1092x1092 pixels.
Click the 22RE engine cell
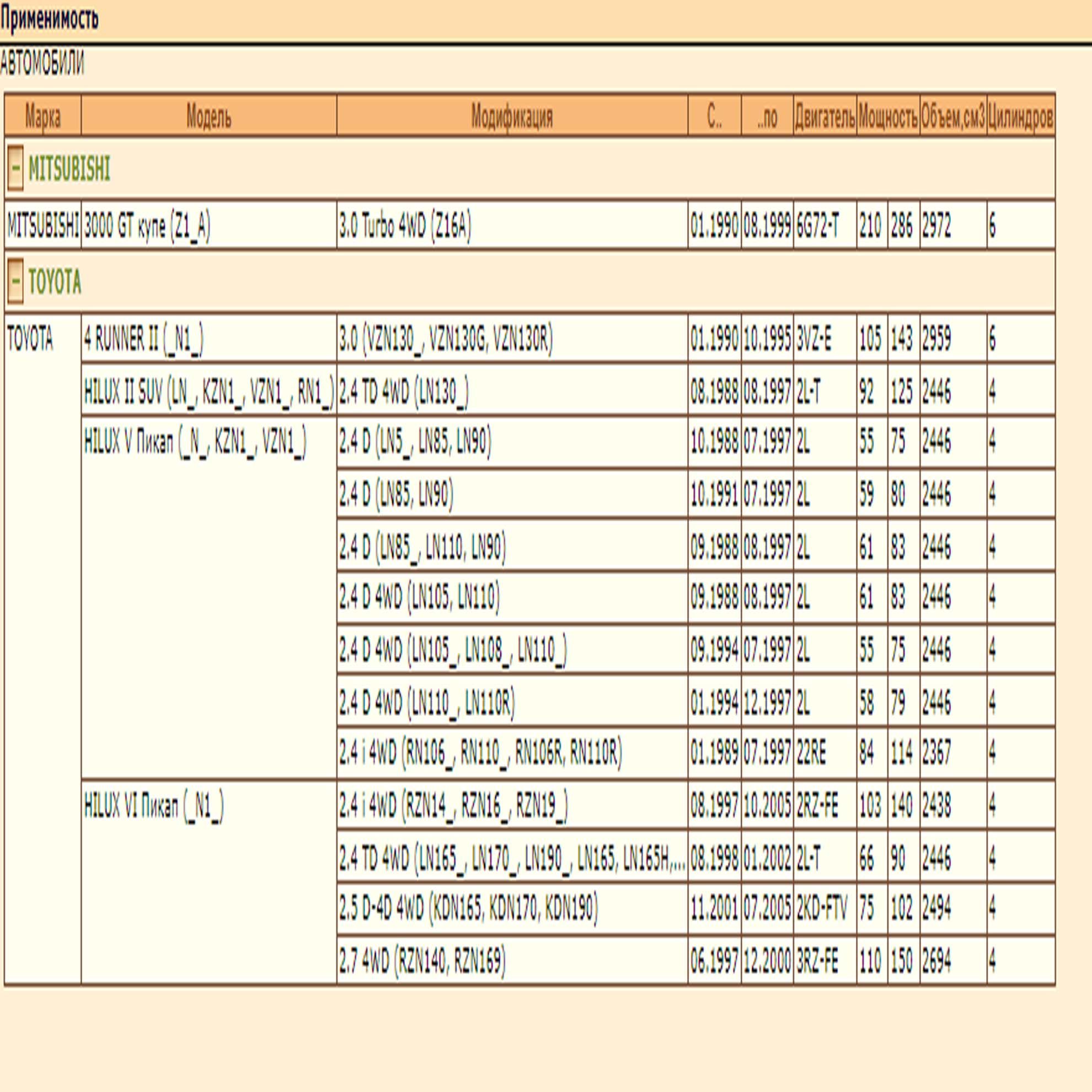pyautogui.click(x=825, y=753)
